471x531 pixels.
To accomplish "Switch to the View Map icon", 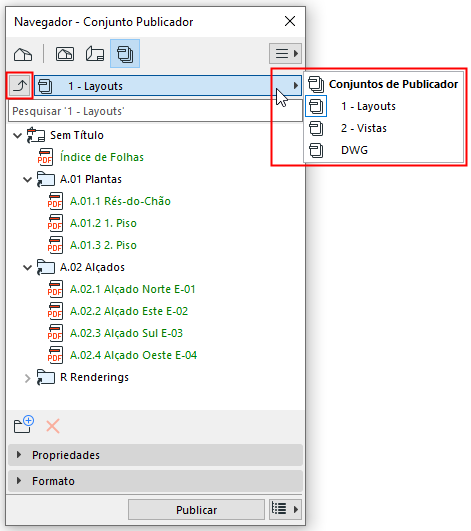I will [x=65, y=54].
